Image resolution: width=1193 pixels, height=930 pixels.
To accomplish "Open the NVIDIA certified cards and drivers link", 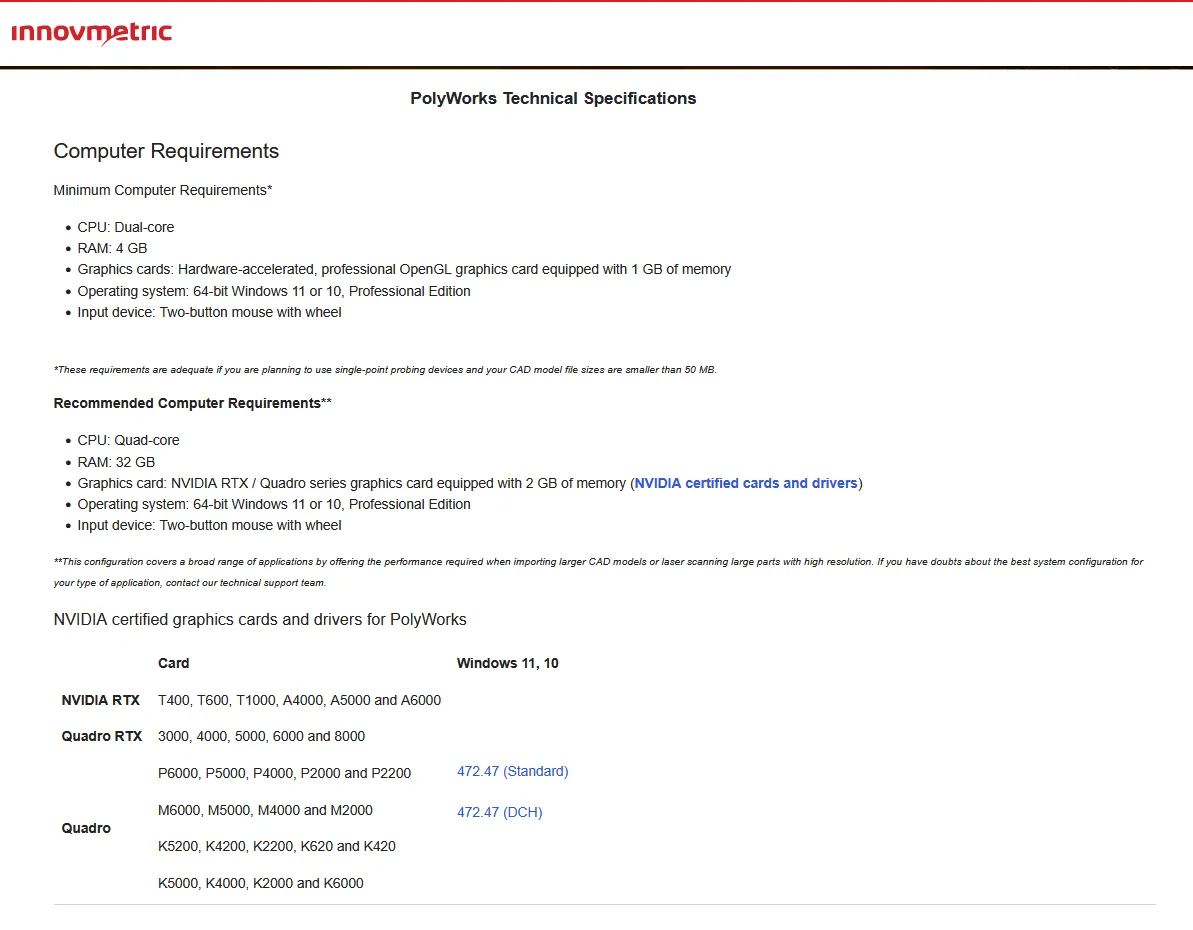I will 746,483.
